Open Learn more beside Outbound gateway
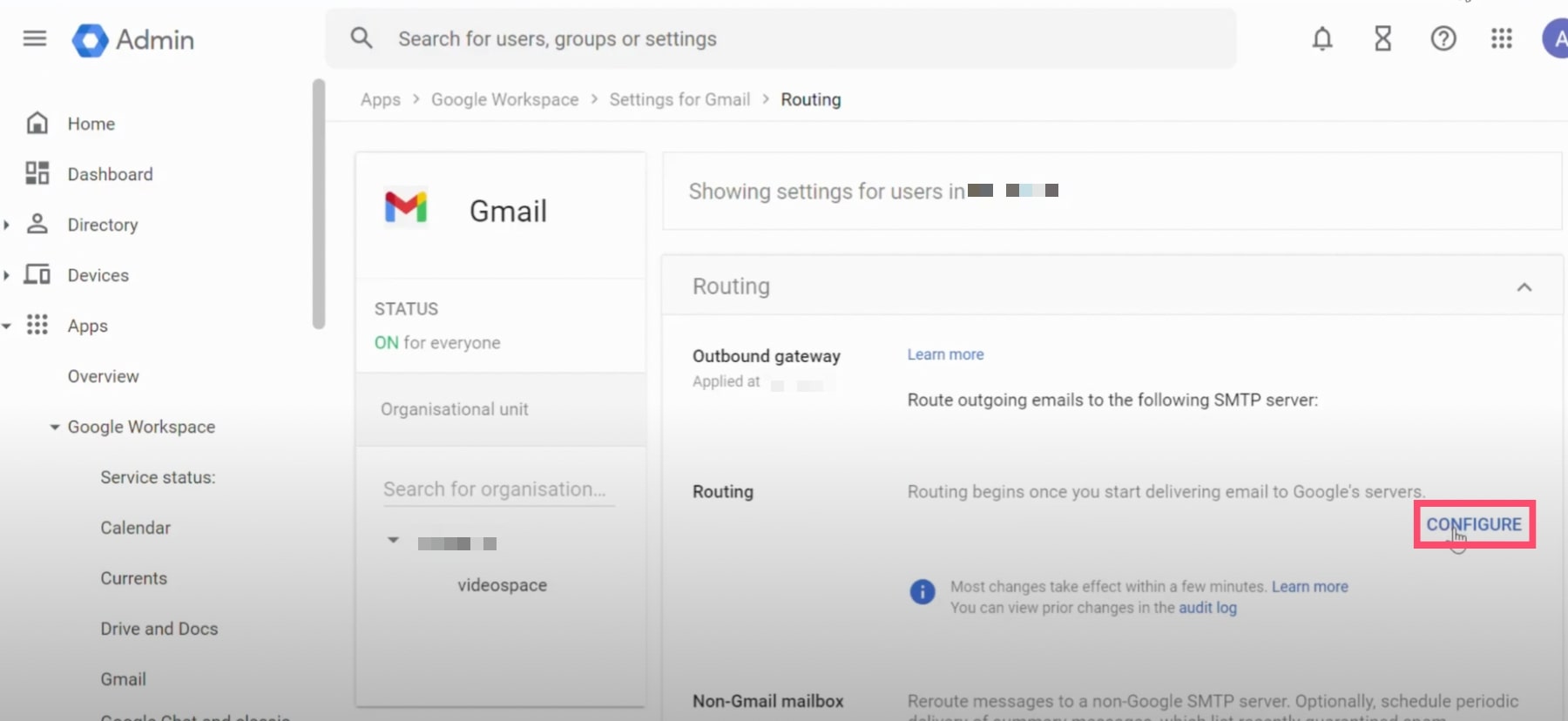The height and width of the screenshot is (721, 1568). (945, 354)
